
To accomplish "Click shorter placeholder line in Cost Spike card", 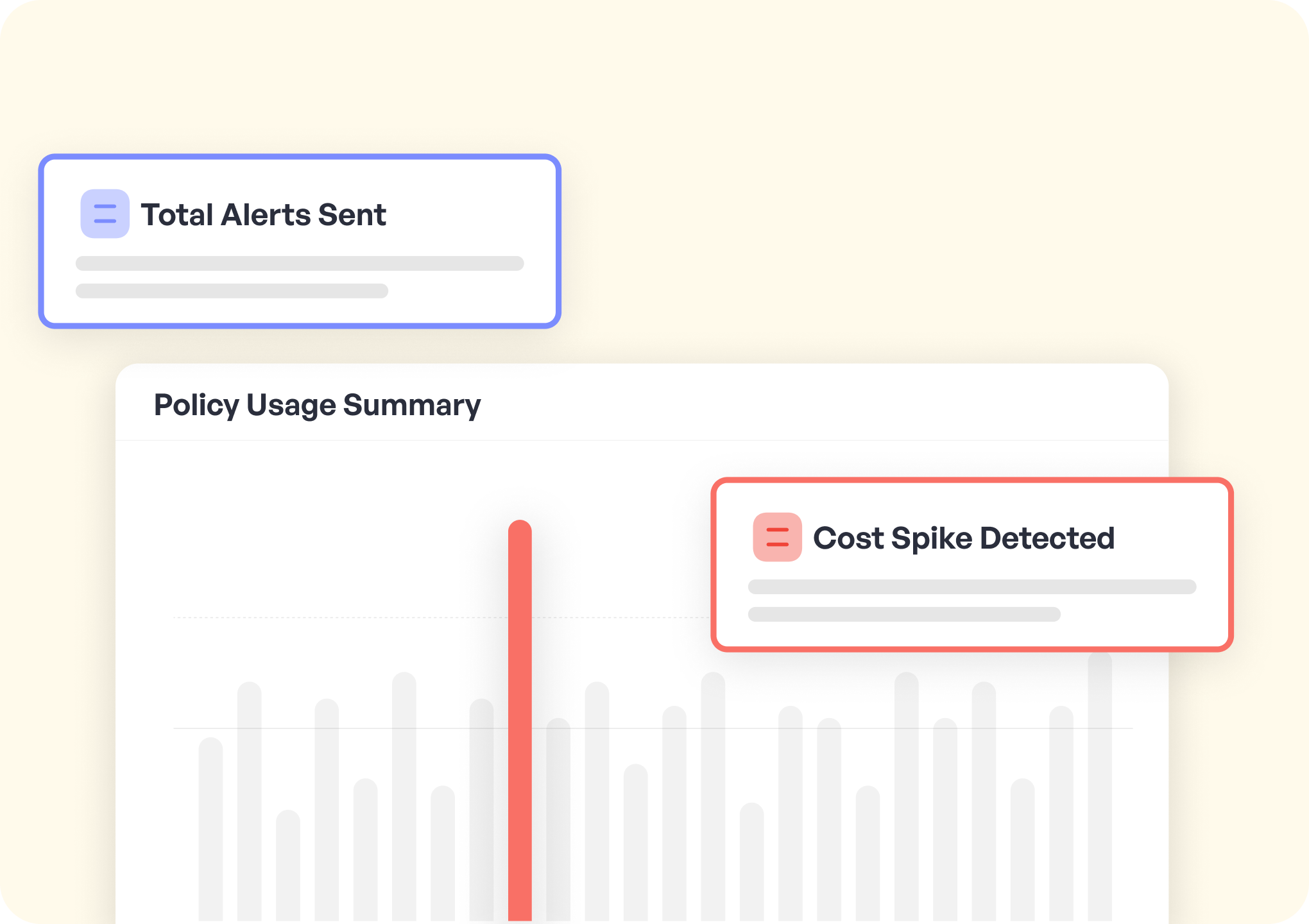I will point(904,615).
